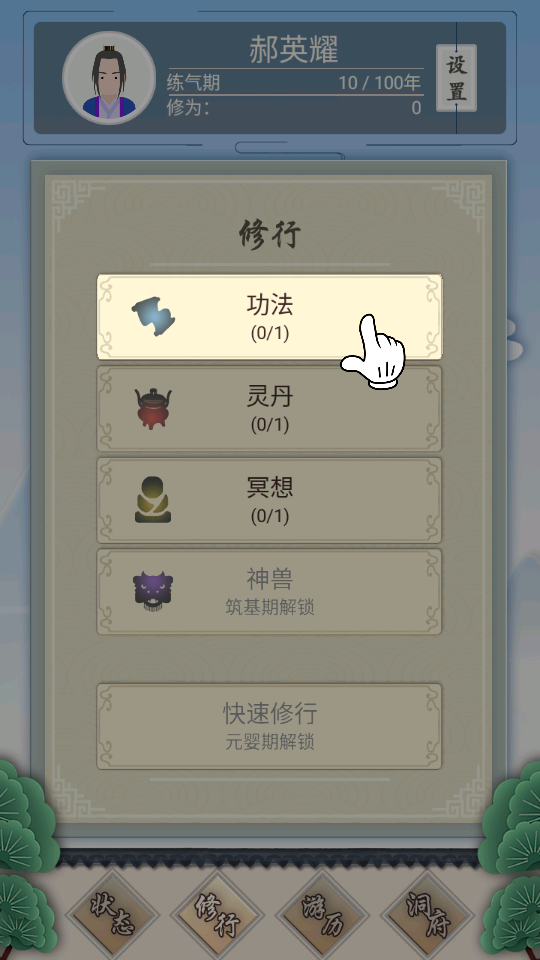Viewport: 540px width, 960px height.
Task: Switch to the 状态 tab
Action: click(113, 916)
